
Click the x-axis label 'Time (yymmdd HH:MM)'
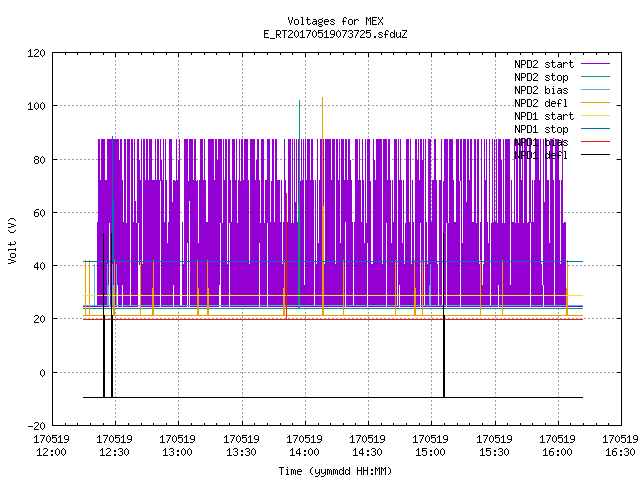pyautogui.click(x=335, y=471)
